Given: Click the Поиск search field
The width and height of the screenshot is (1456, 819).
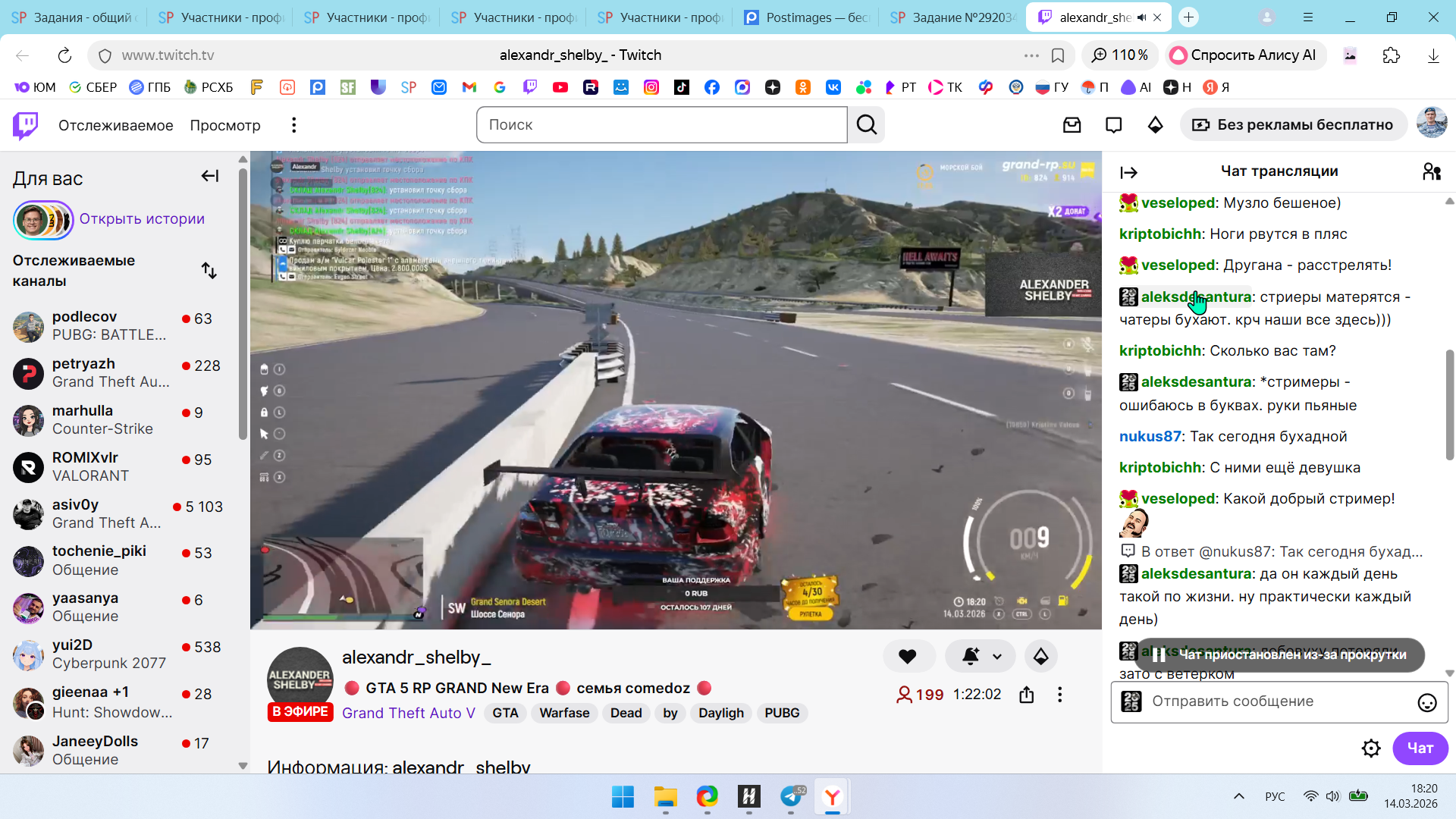Looking at the screenshot, I should tap(661, 125).
